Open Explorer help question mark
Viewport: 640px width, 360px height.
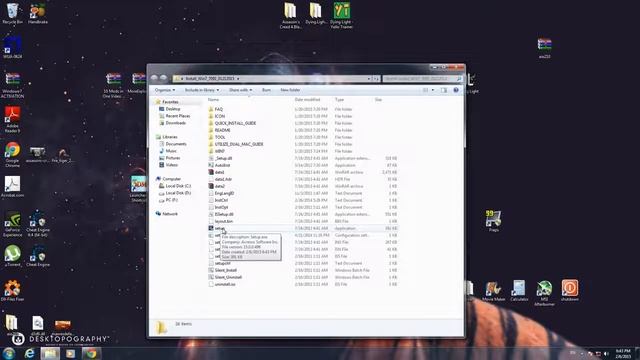456,90
